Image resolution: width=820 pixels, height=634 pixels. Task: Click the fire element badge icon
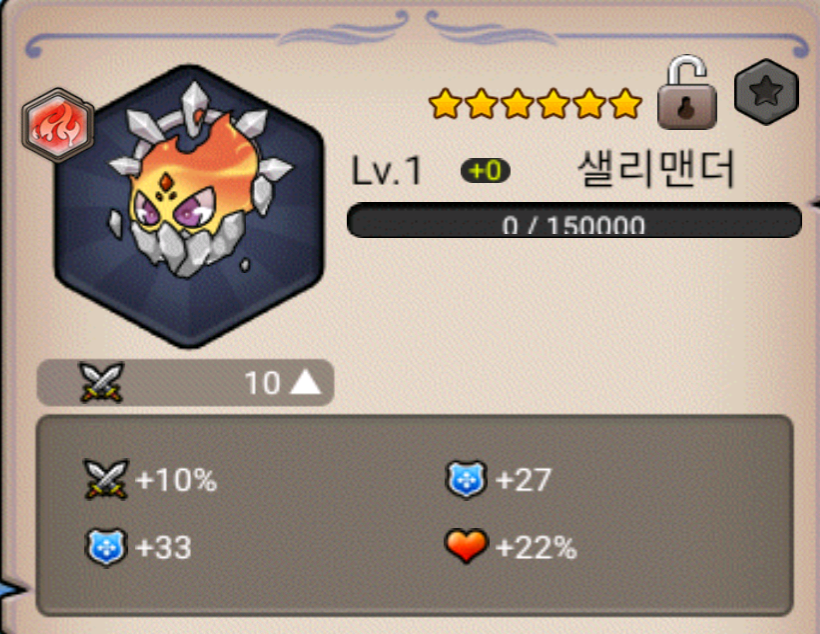point(58,125)
